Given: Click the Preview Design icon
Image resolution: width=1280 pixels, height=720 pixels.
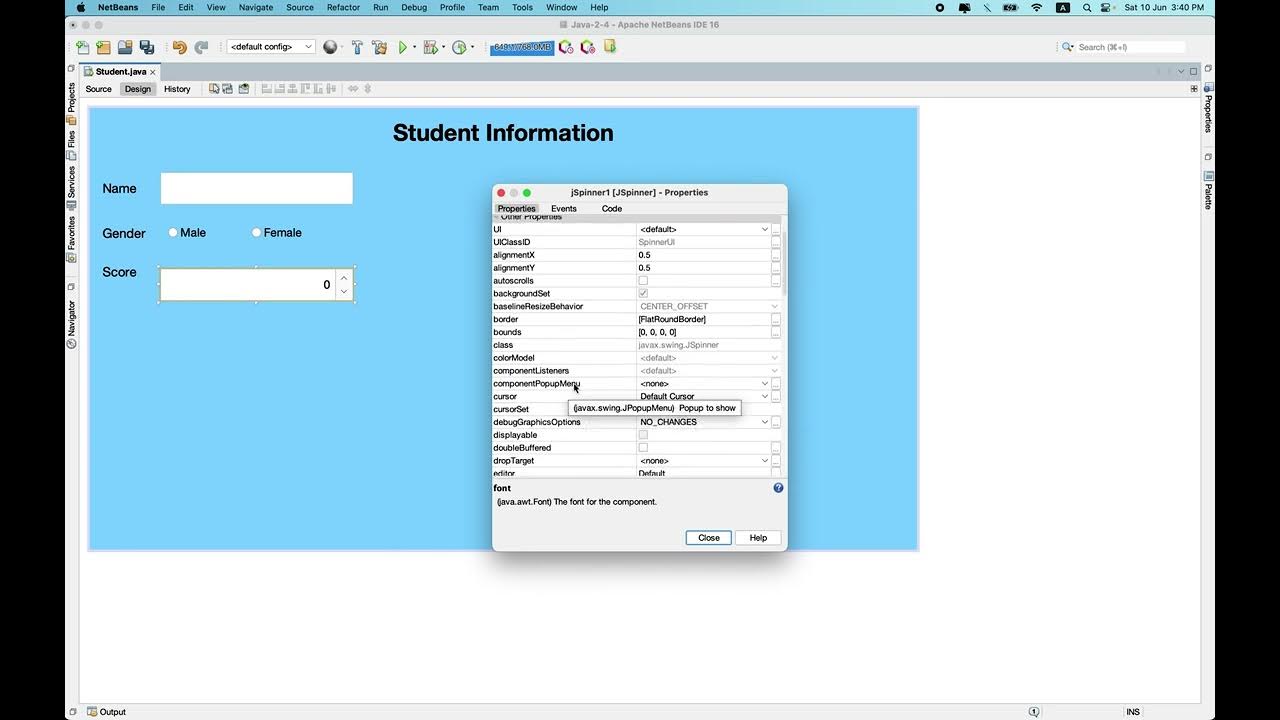Looking at the screenshot, I should 243,89.
